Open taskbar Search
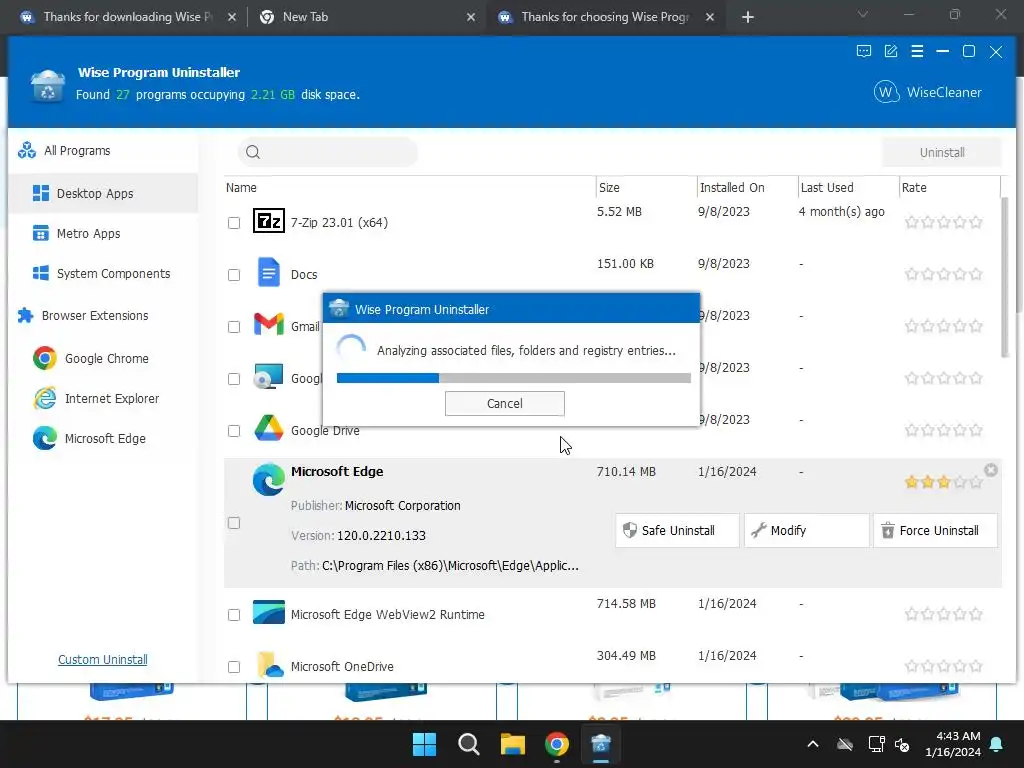This screenshot has width=1024, height=768. [x=468, y=744]
